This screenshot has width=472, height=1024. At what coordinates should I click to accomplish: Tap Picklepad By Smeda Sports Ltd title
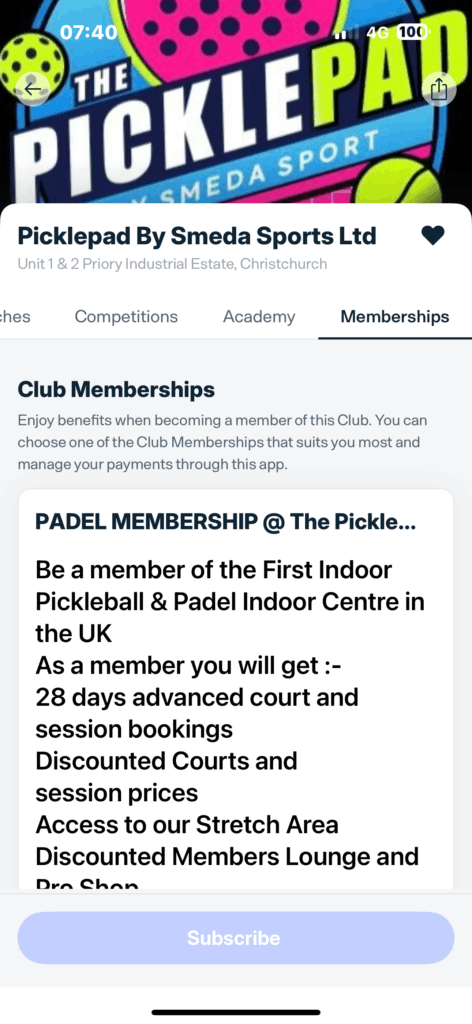pyautogui.click(x=197, y=236)
